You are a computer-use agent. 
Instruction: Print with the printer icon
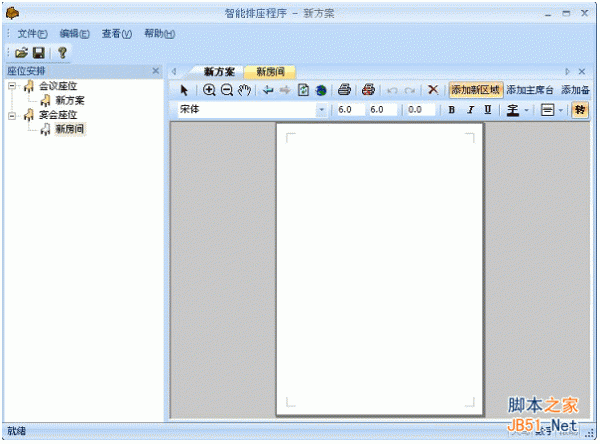(344, 90)
